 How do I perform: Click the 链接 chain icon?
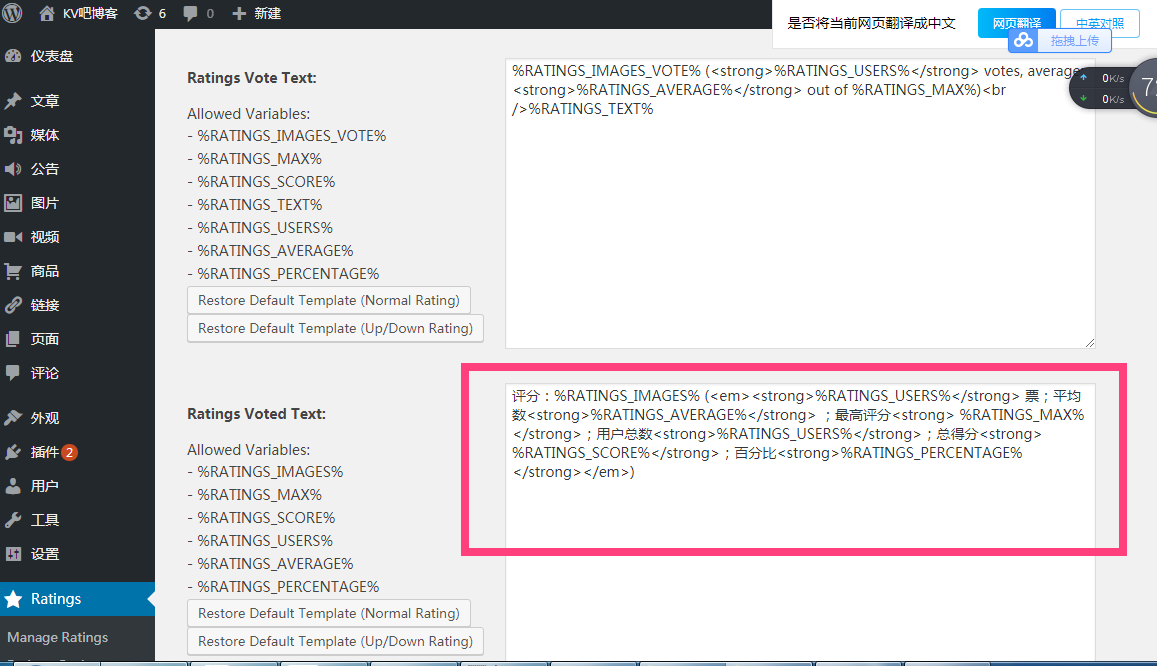click(x=13, y=305)
